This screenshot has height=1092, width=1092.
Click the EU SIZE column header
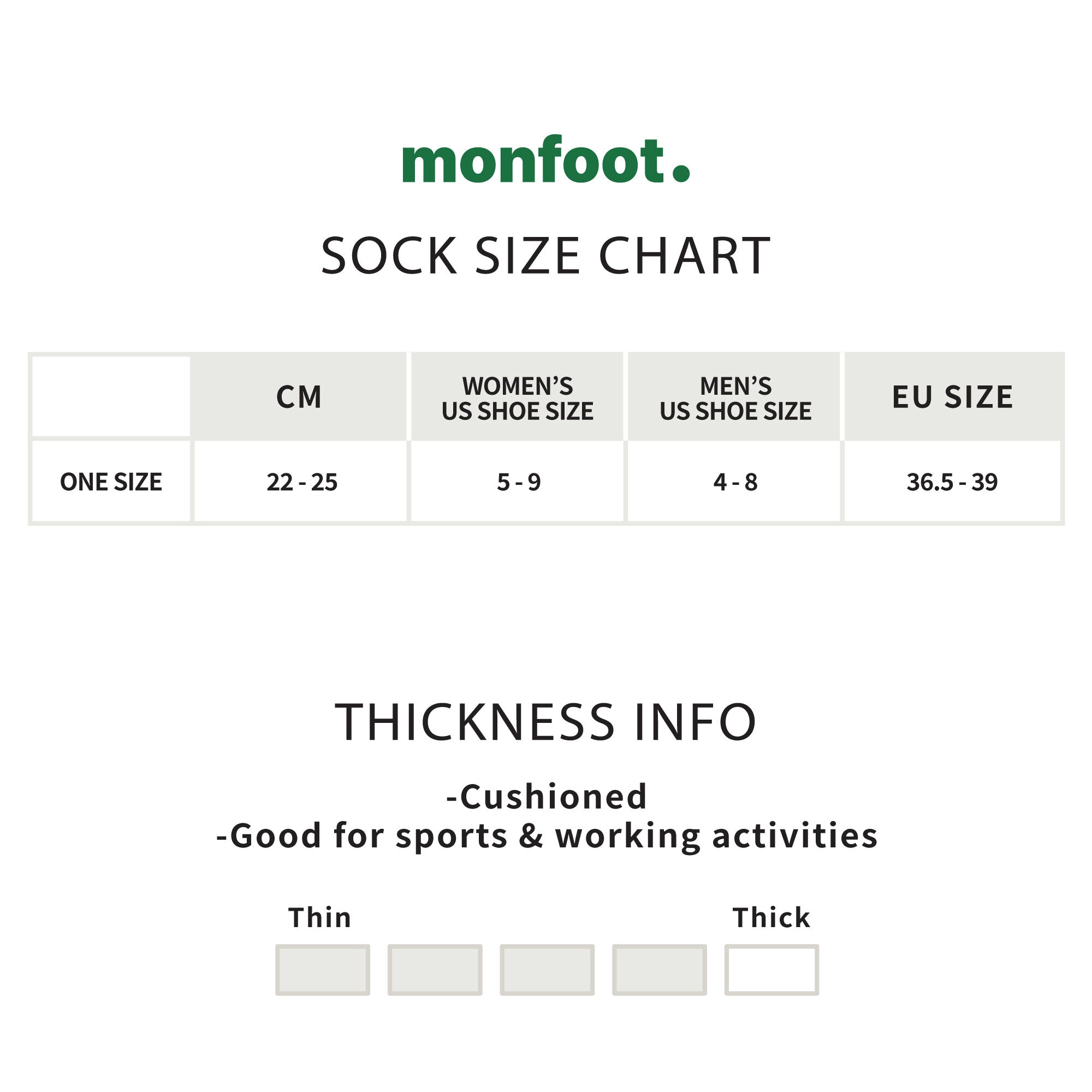click(952, 397)
